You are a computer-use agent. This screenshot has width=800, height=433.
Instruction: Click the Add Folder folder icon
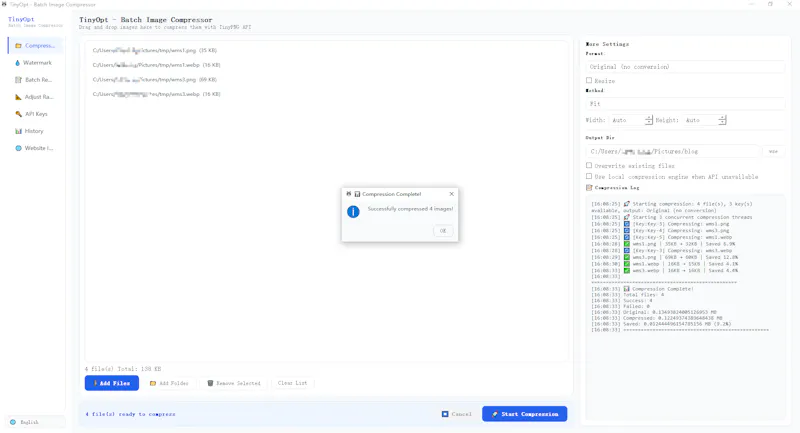(x=153, y=383)
